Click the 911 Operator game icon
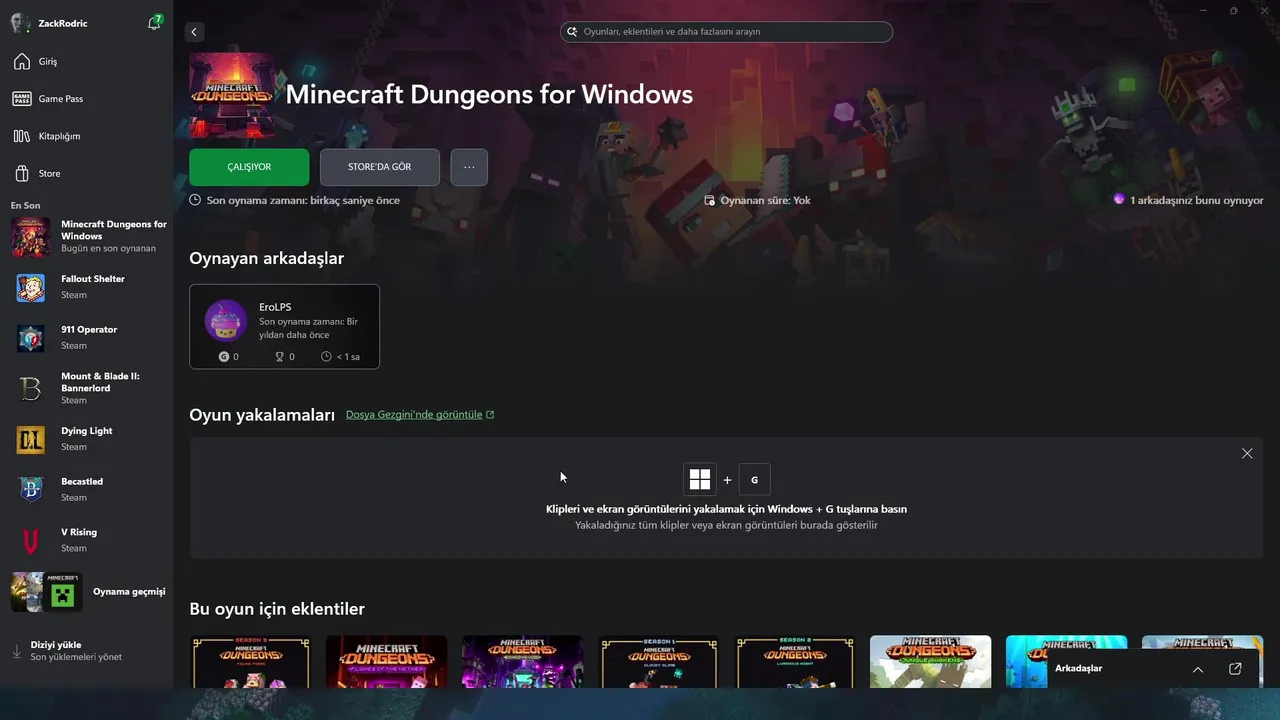Image resolution: width=1280 pixels, height=720 pixels. pos(31,339)
